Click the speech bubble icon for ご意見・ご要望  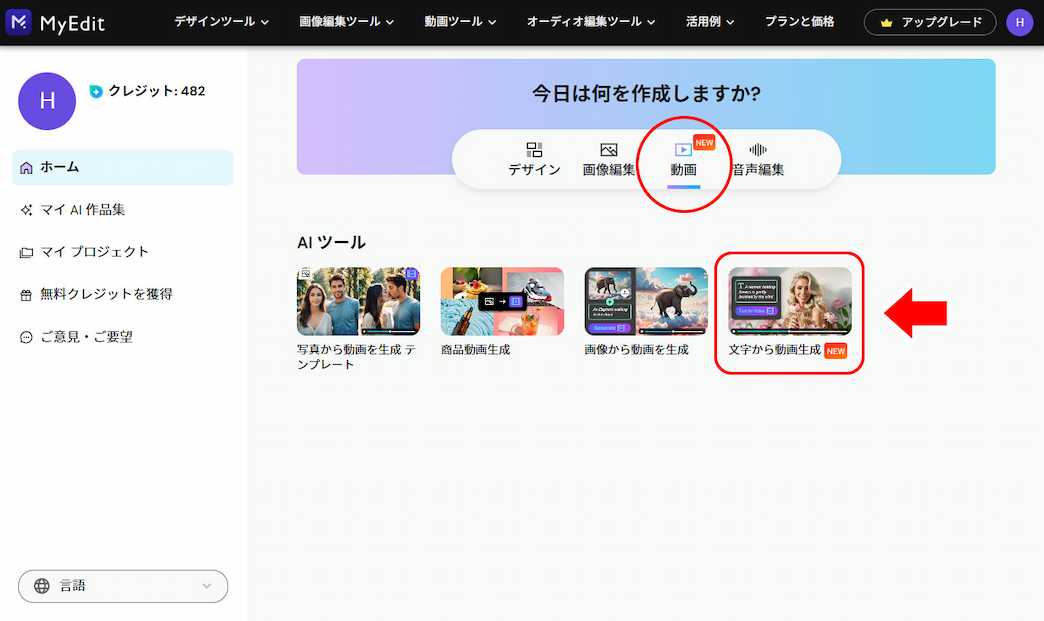(26, 337)
